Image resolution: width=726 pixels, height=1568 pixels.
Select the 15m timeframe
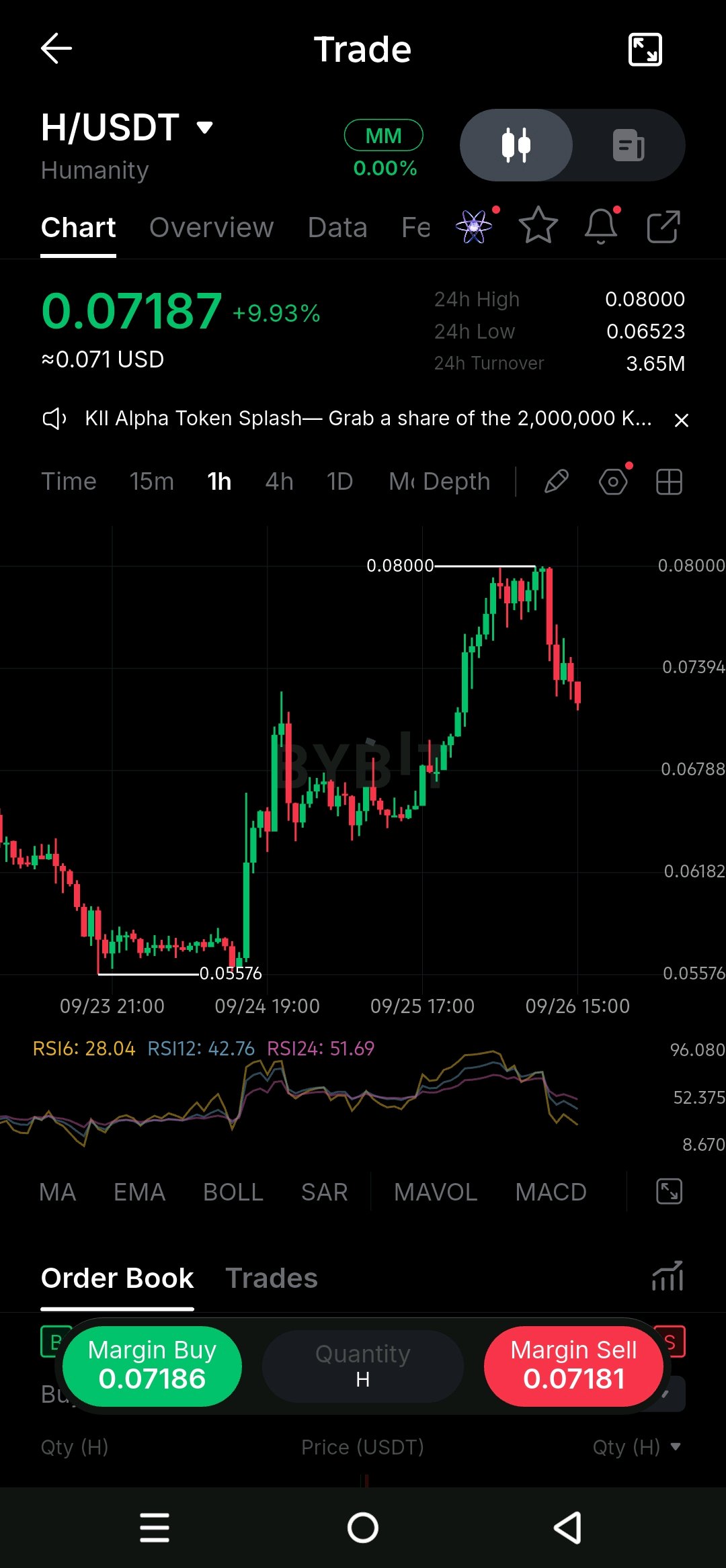tap(152, 482)
